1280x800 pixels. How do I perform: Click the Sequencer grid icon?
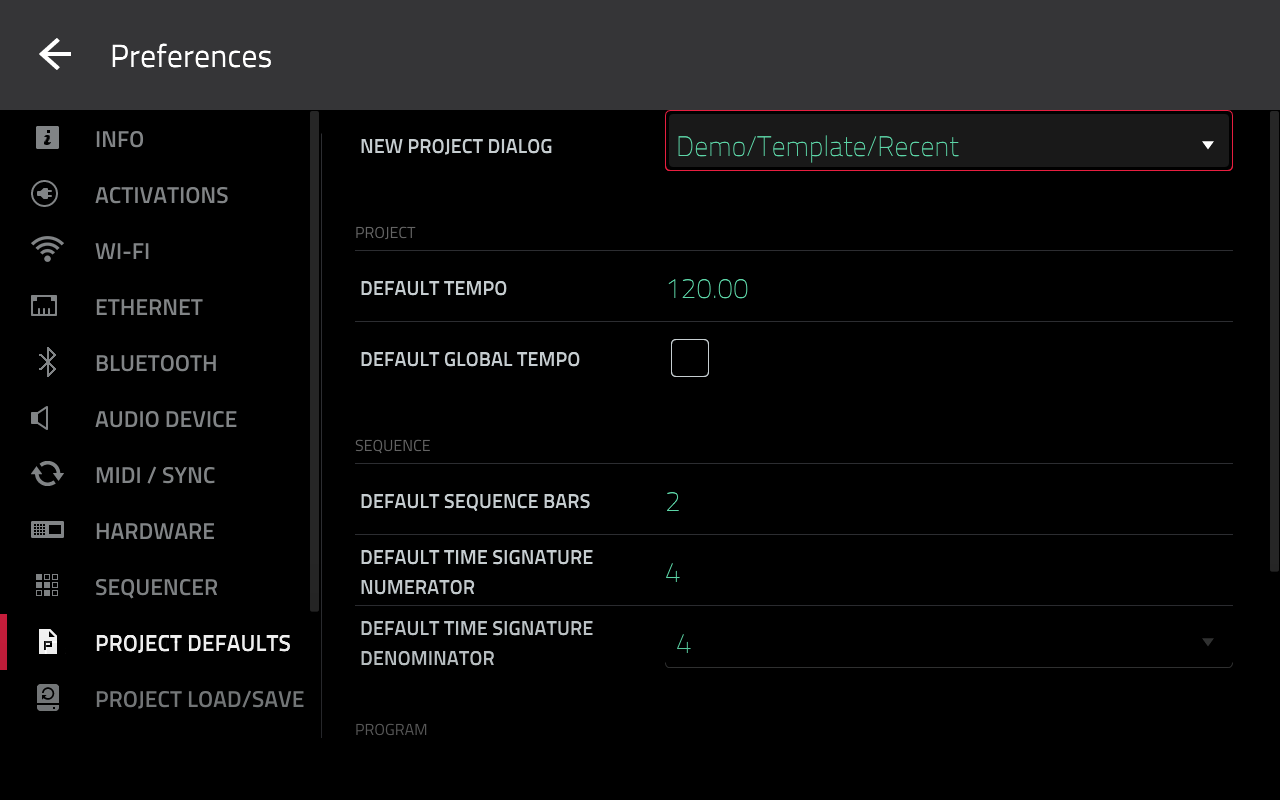coord(47,586)
